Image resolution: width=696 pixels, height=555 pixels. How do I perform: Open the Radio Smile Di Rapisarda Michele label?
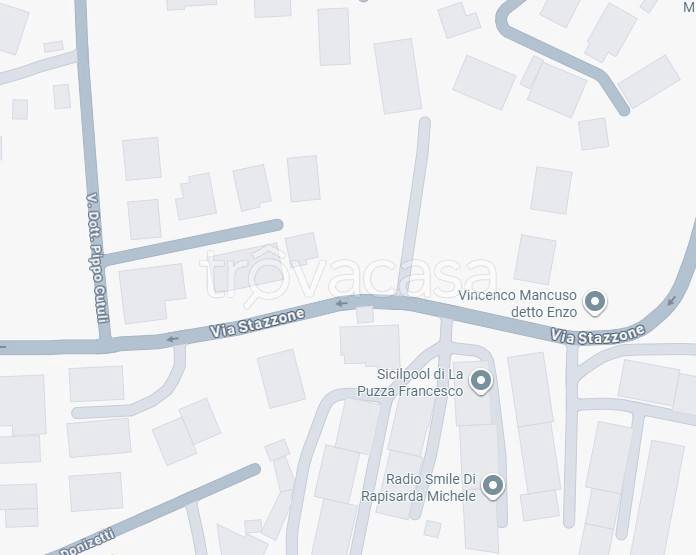(x=418, y=487)
